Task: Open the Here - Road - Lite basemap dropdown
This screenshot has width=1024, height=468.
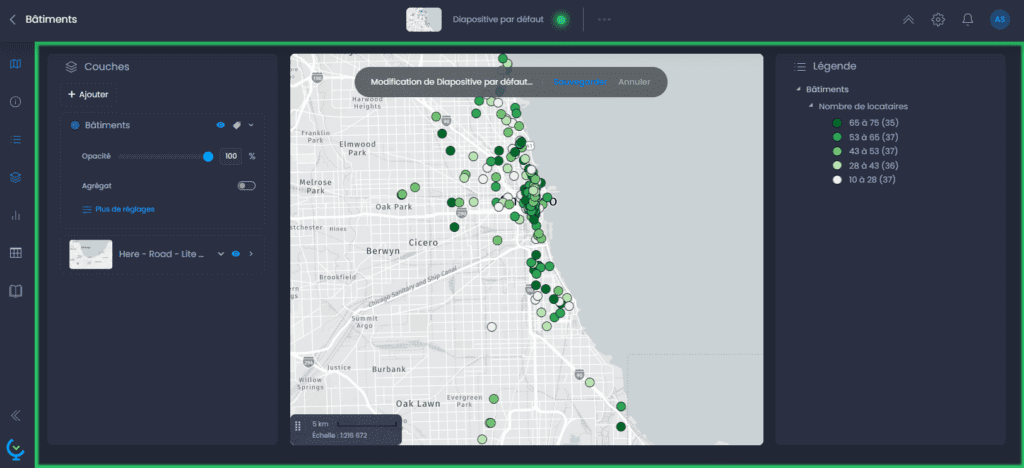Action: coord(221,254)
